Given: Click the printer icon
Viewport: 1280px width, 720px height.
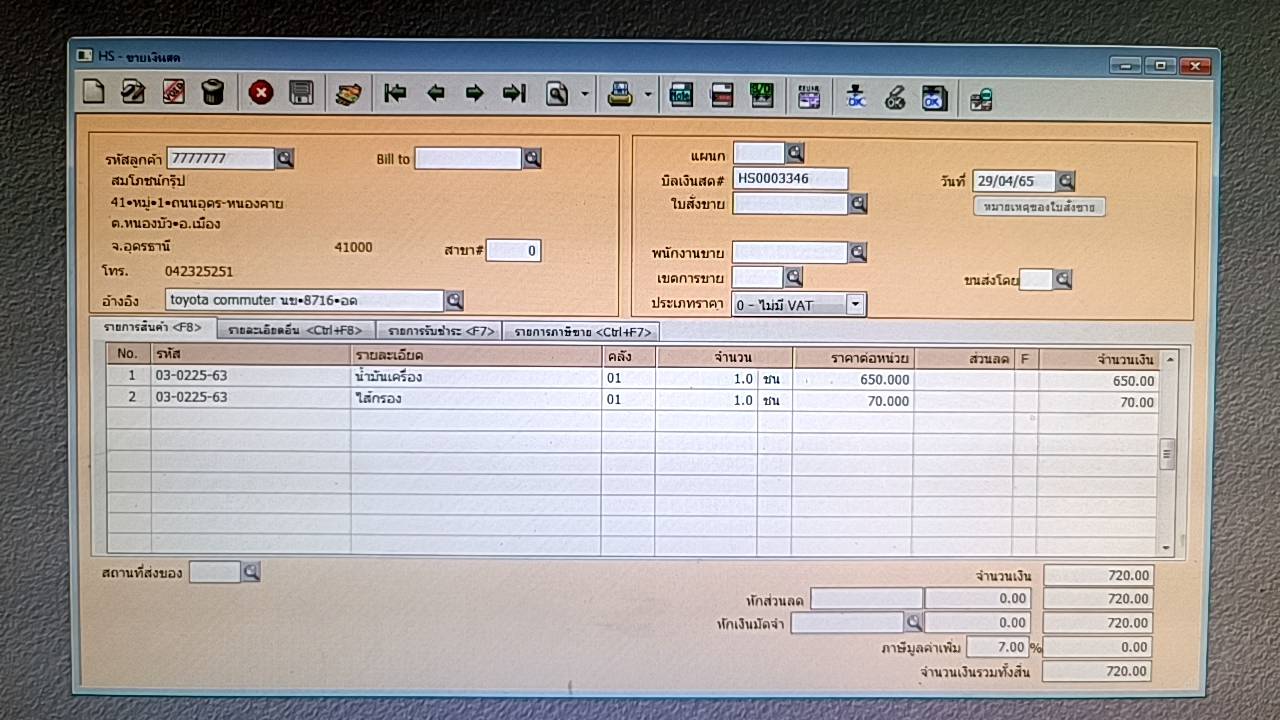Looking at the screenshot, I should pos(621,95).
